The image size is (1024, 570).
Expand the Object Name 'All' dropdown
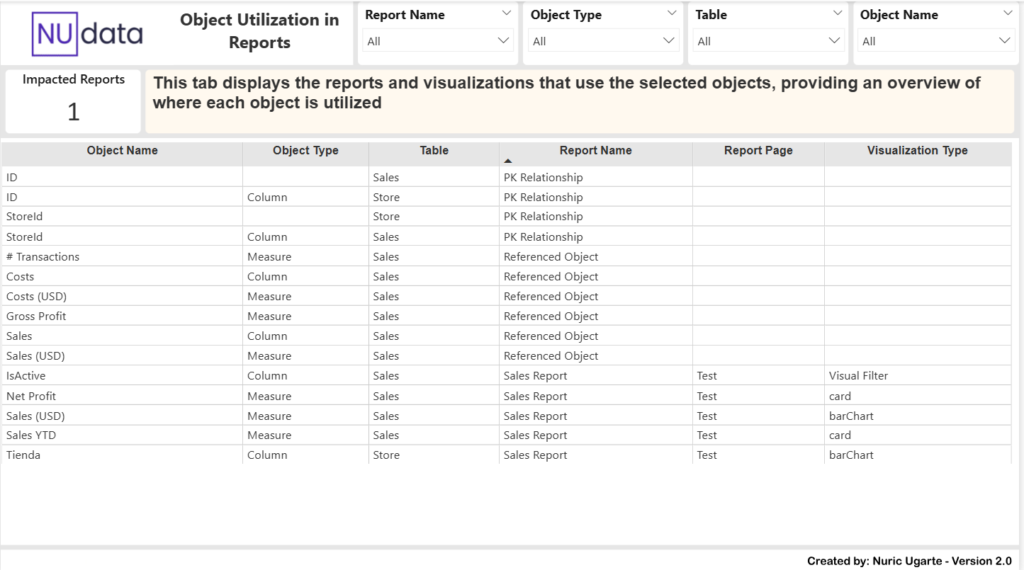(936, 41)
